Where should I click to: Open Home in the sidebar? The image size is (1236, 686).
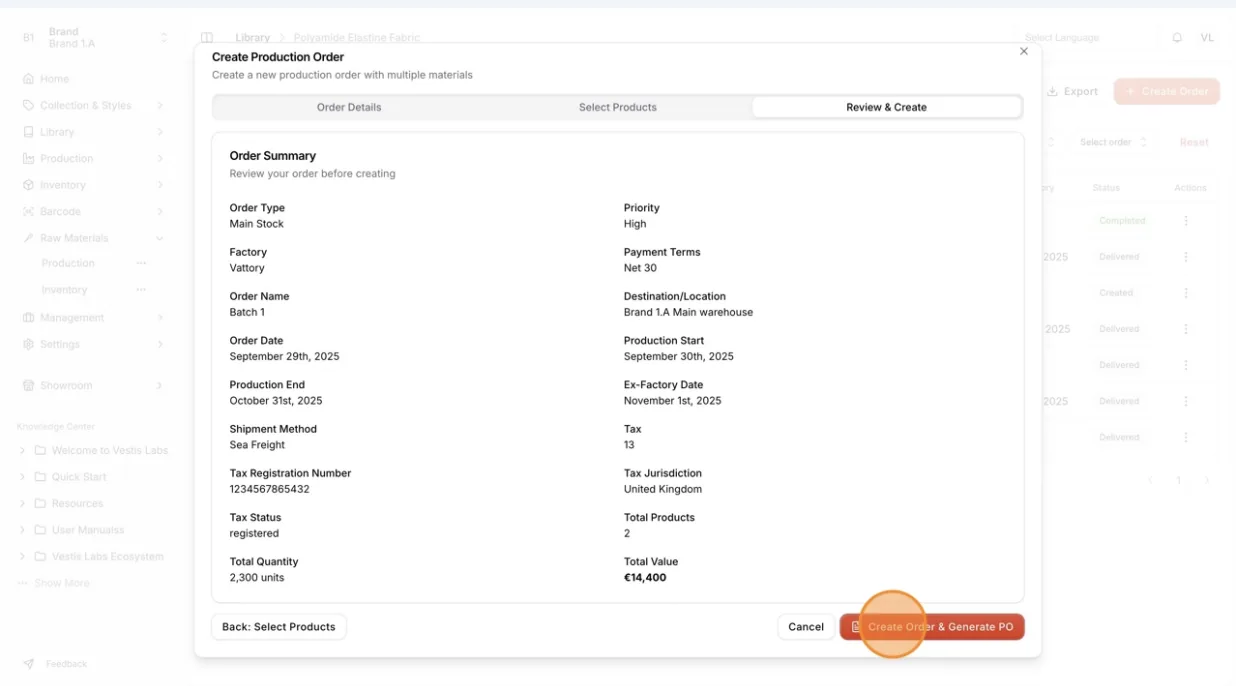click(x=55, y=79)
